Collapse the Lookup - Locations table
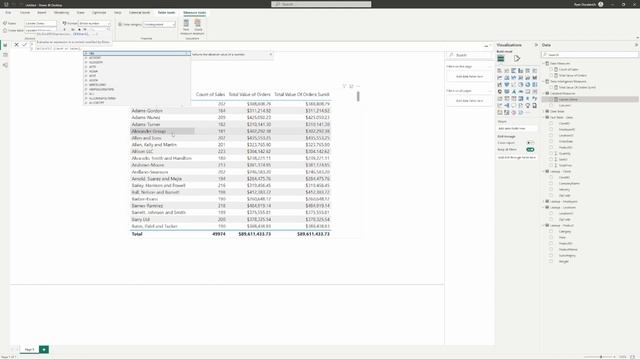Screen dimensions: 640x360 click(544, 207)
